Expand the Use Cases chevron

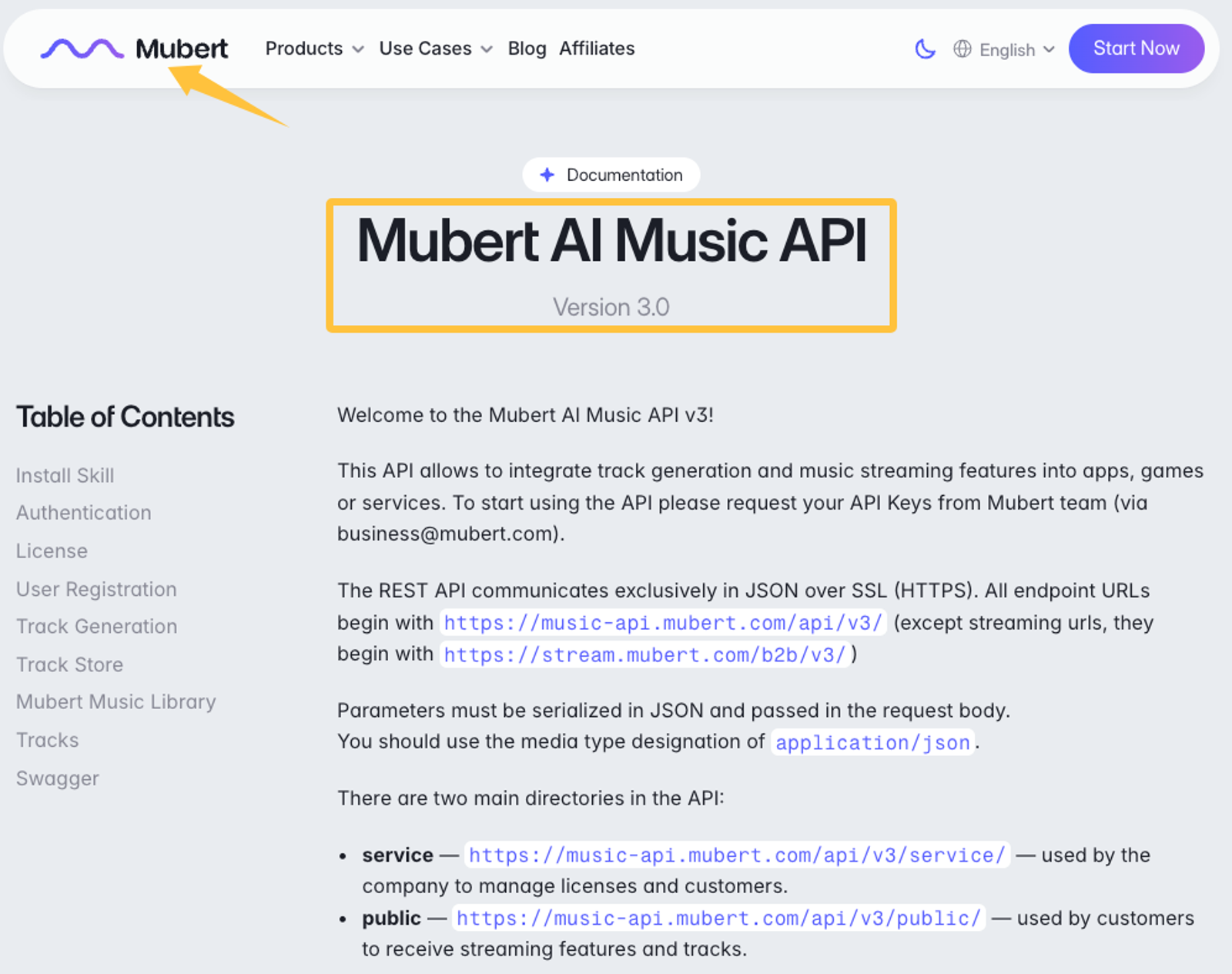pyautogui.click(x=487, y=49)
